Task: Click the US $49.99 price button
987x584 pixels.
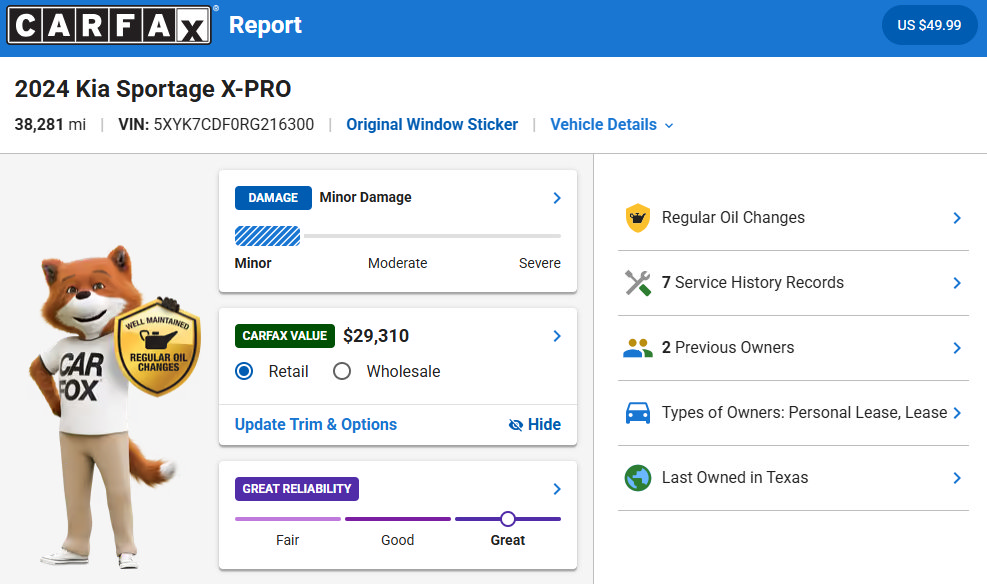Action: (929, 25)
